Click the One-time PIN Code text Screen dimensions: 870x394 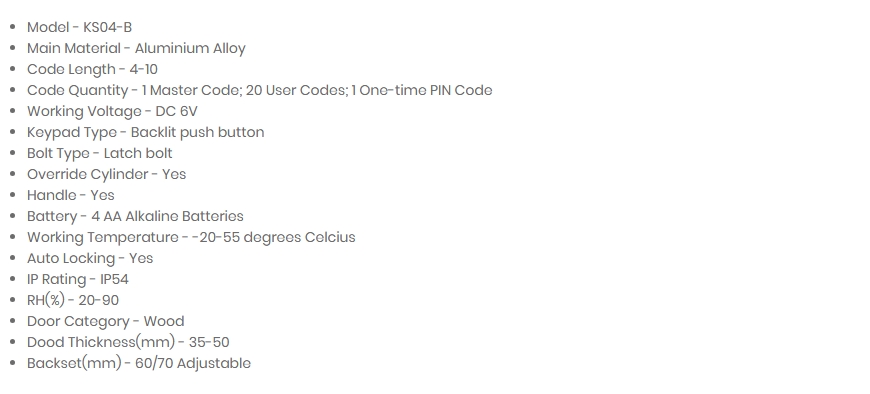click(426, 90)
